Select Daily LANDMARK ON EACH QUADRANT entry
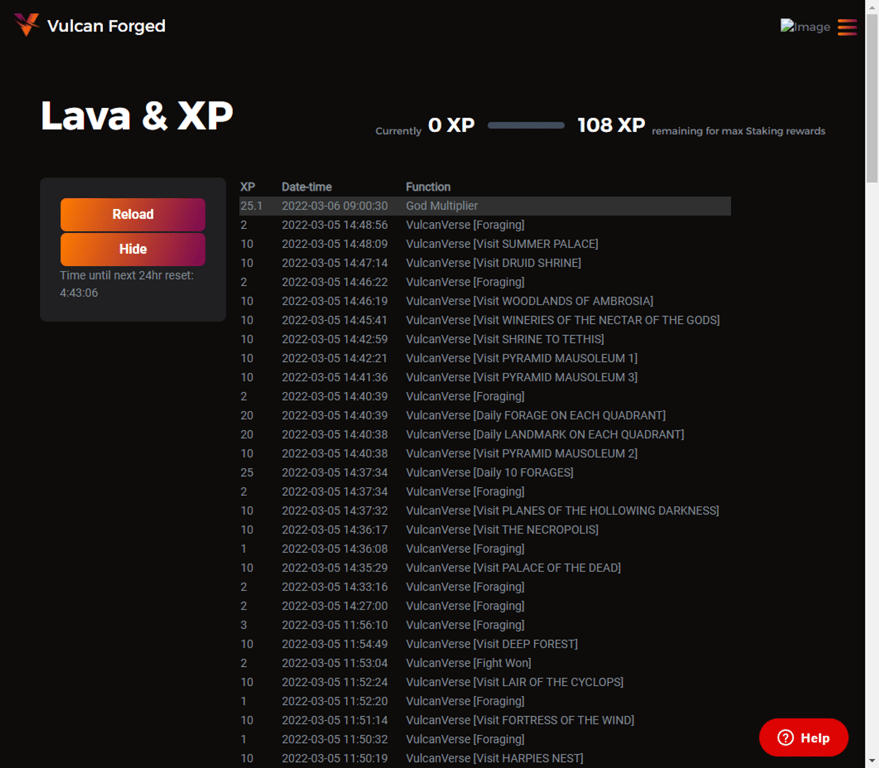 pyautogui.click(x=545, y=434)
